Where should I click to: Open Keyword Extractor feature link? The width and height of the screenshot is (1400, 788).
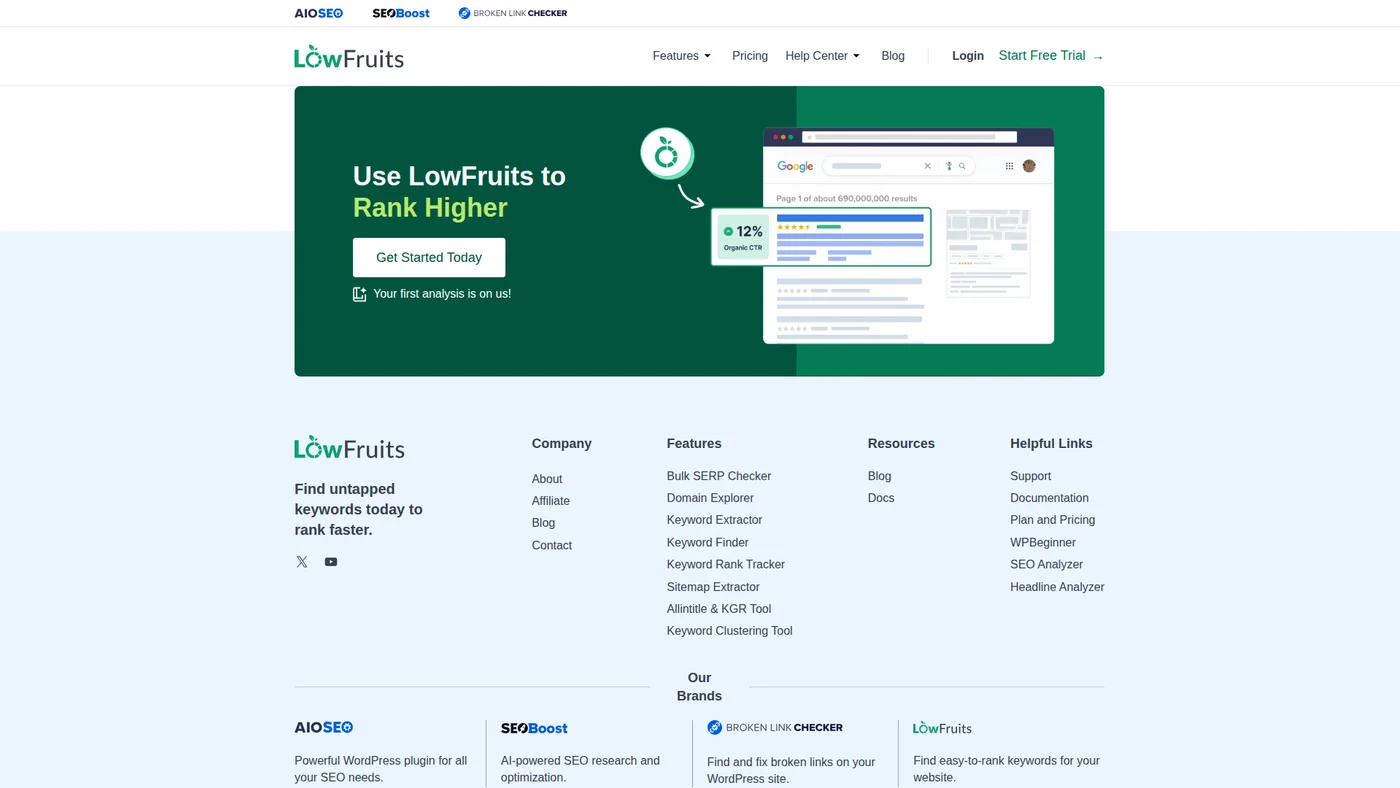[714, 520]
